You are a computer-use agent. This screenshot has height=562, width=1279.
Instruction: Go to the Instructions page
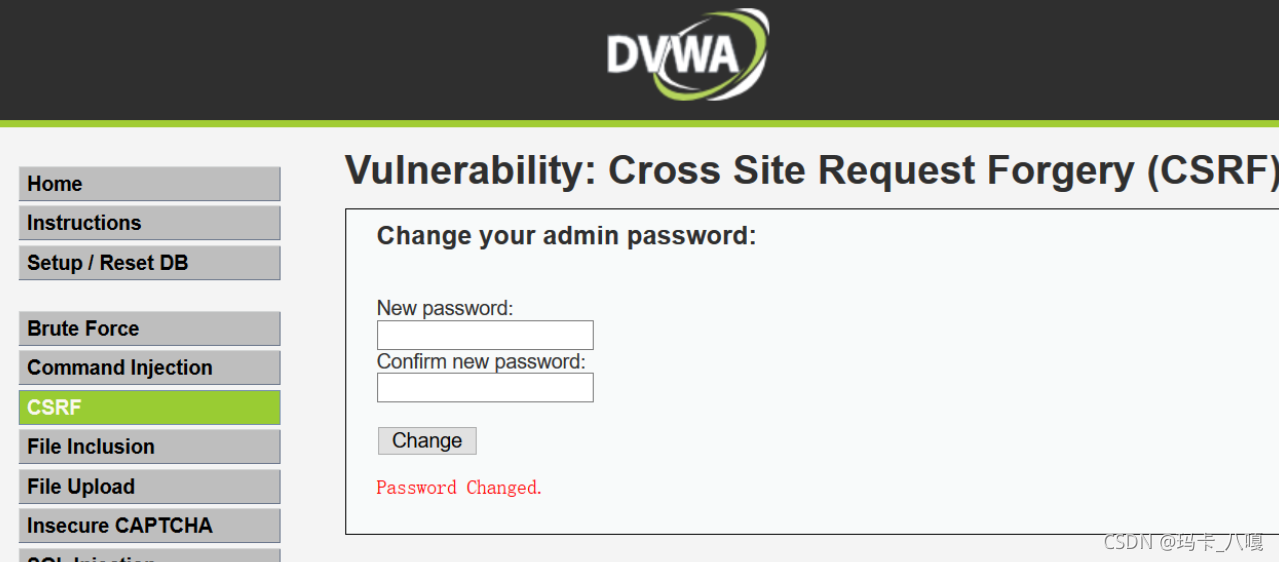tap(149, 223)
